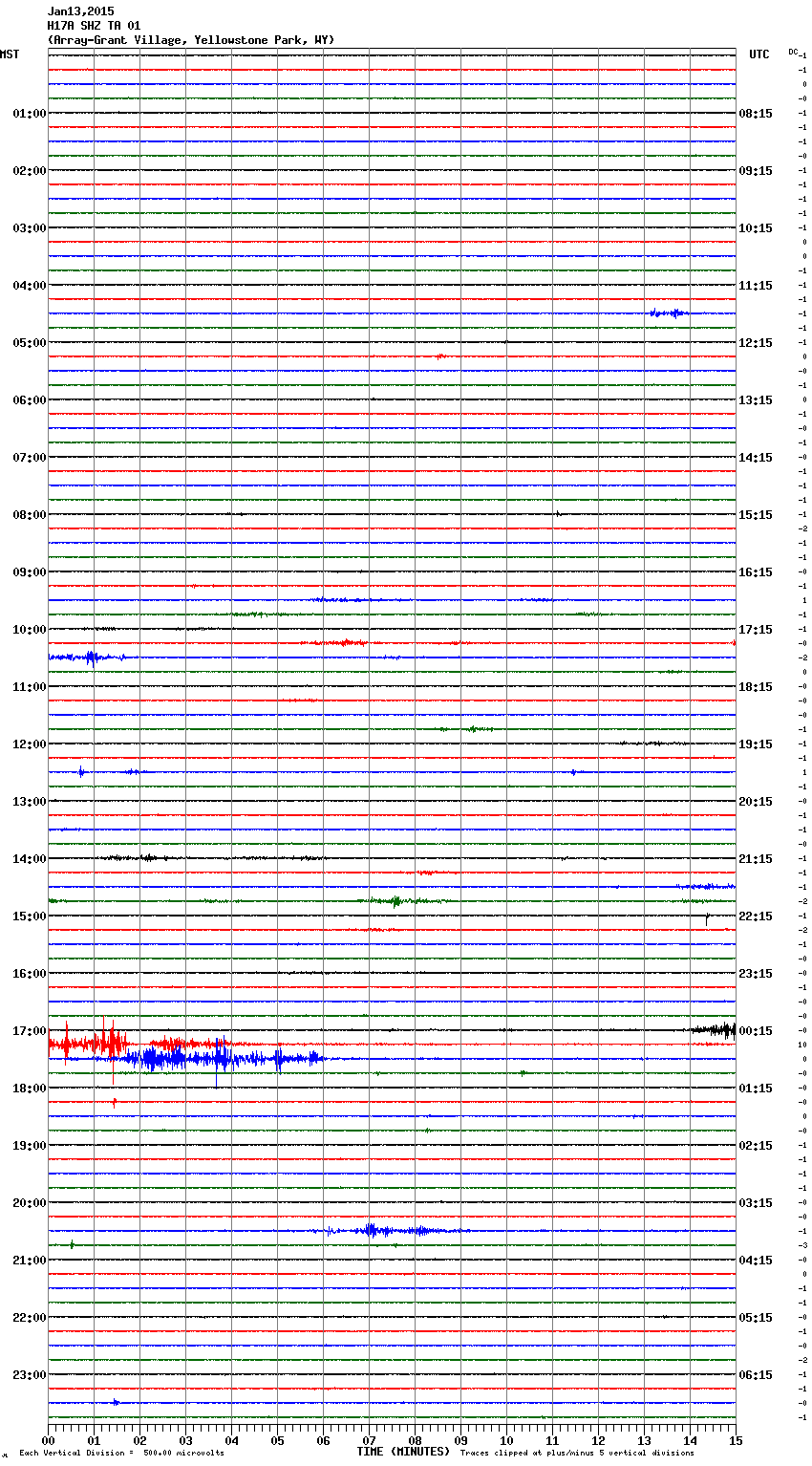Click the 'MST' time zone label

coord(10,54)
